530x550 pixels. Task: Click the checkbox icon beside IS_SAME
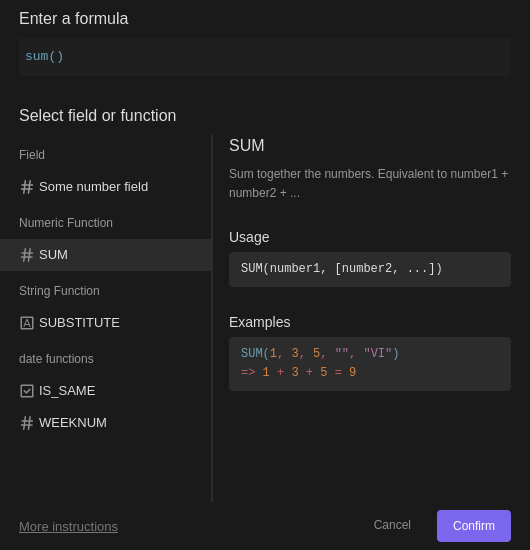coord(27,391)
